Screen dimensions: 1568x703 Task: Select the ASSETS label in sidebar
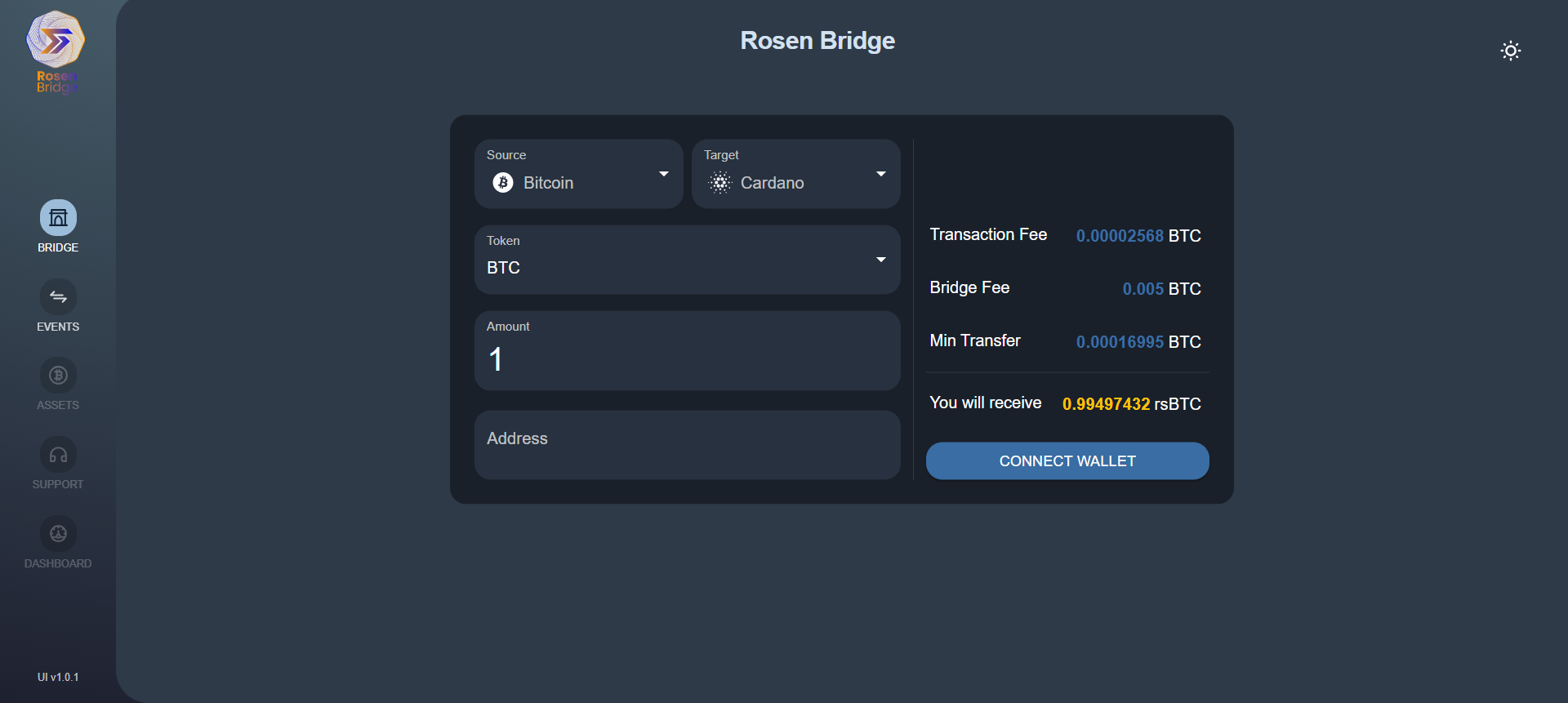click(58, 405)
